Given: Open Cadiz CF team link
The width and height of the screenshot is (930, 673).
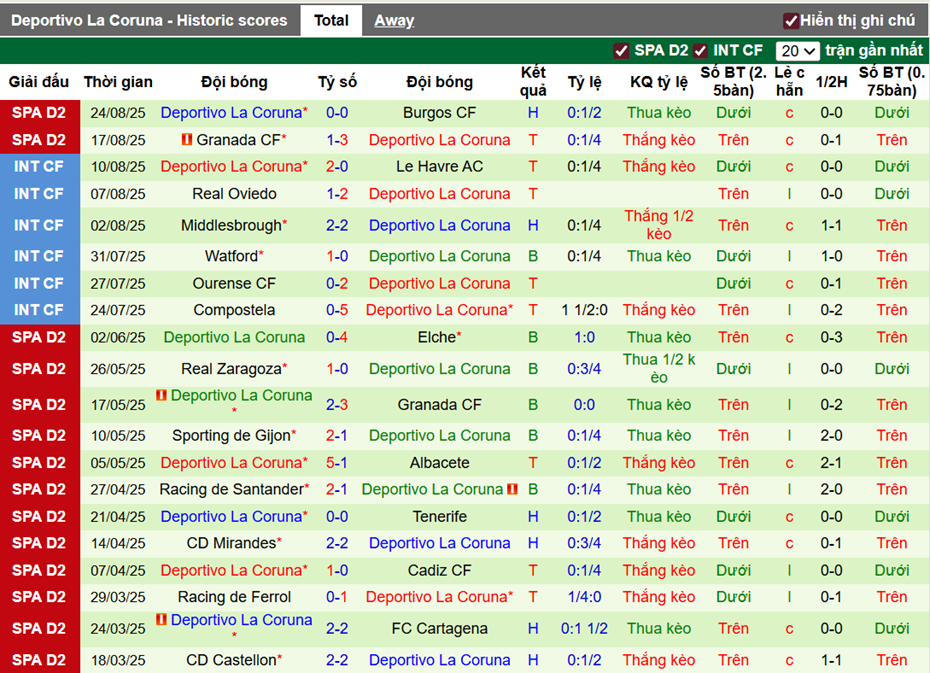Looking at the screenshot, I should click(439, 570).
